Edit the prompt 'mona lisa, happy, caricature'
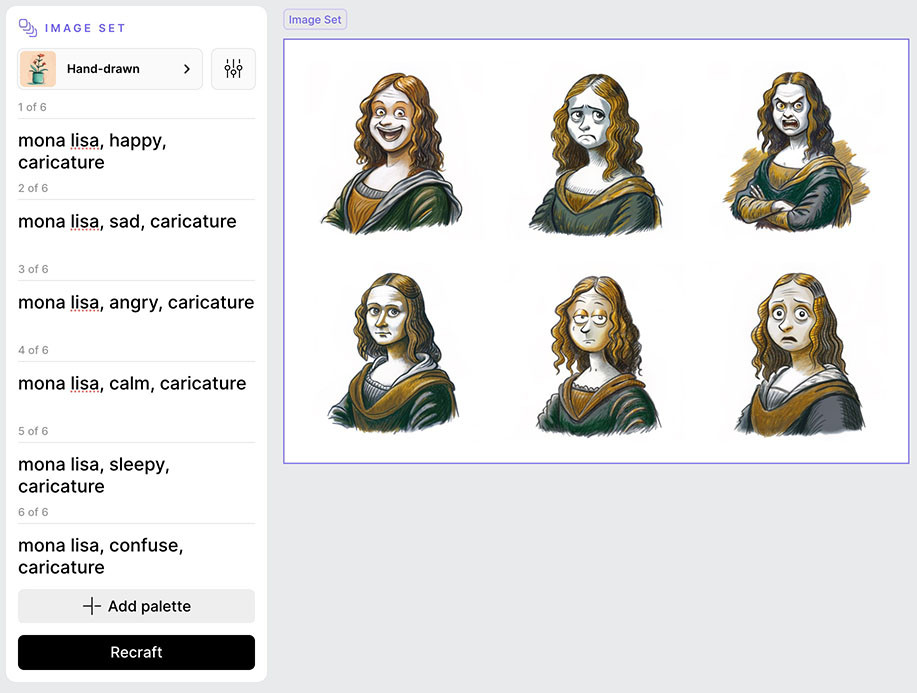The image size is (917, 693). [92, 151]
